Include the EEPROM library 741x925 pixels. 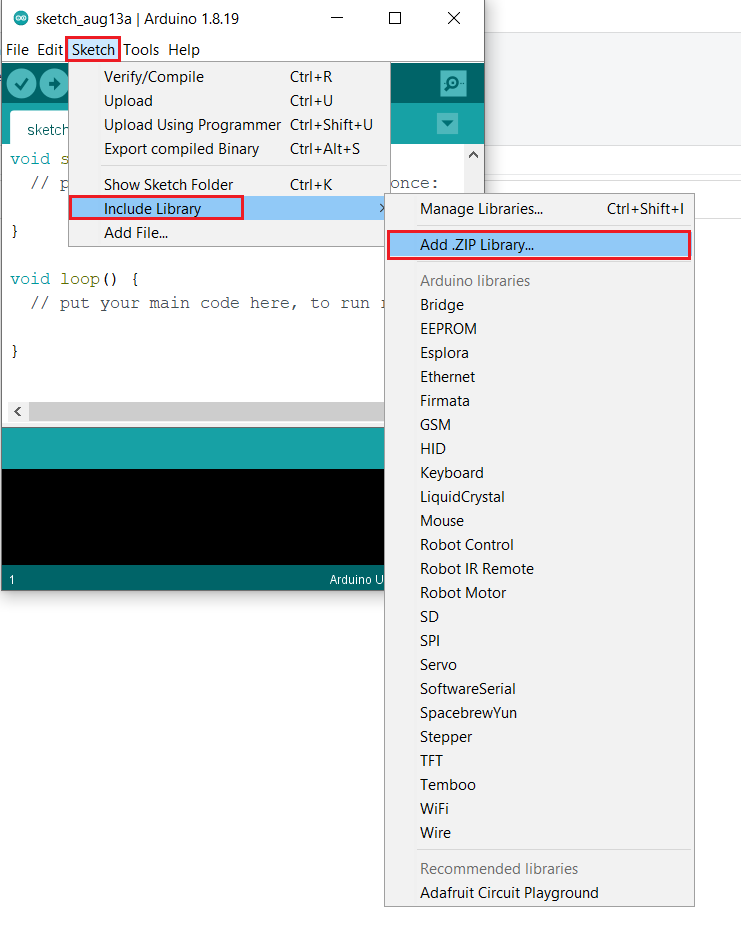click(539, 329)
